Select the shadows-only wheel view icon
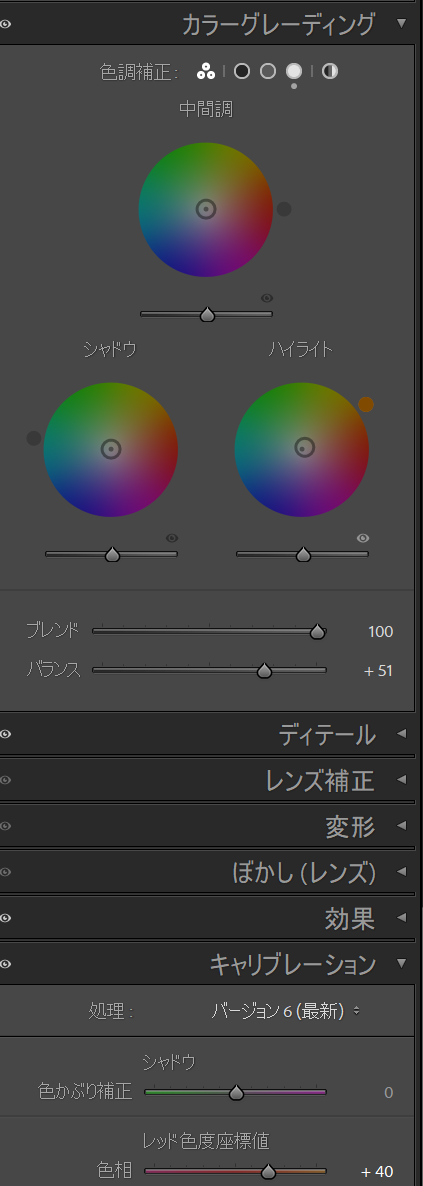Image resolution: width=423 pixels, height=1186 pixels. coord(242,71)
